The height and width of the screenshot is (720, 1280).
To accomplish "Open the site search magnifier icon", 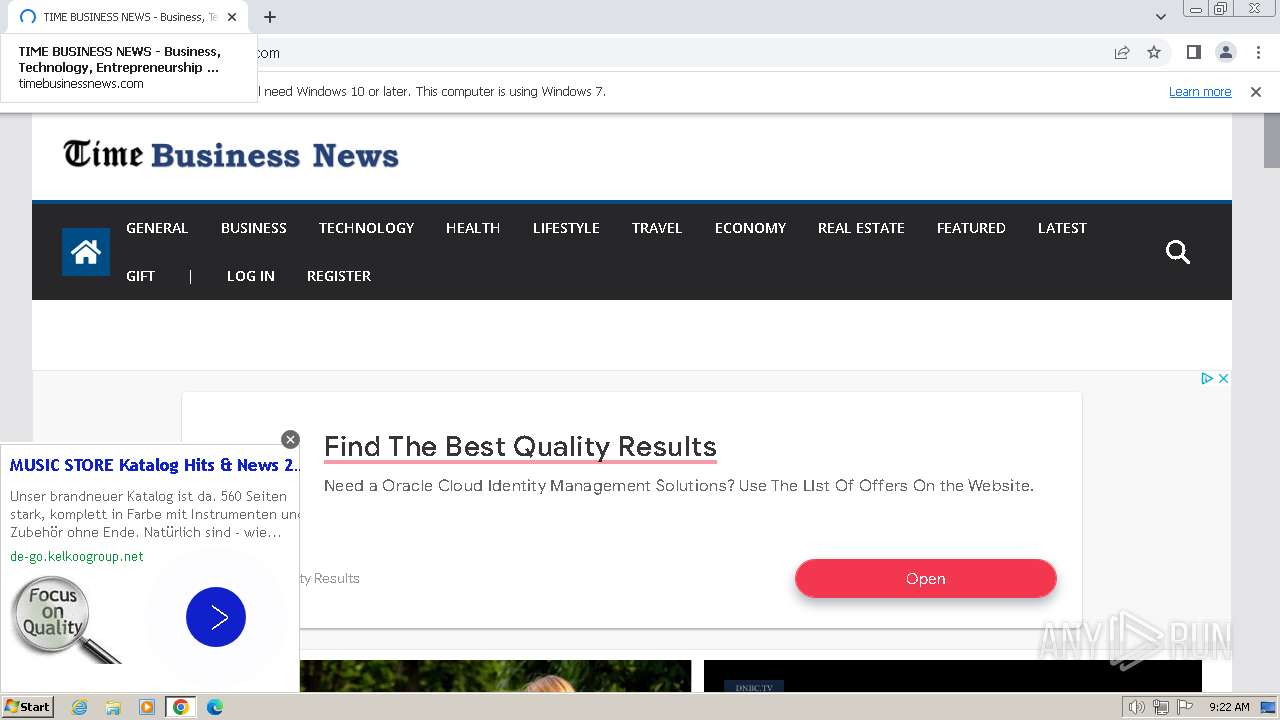I will (1178, 252).
